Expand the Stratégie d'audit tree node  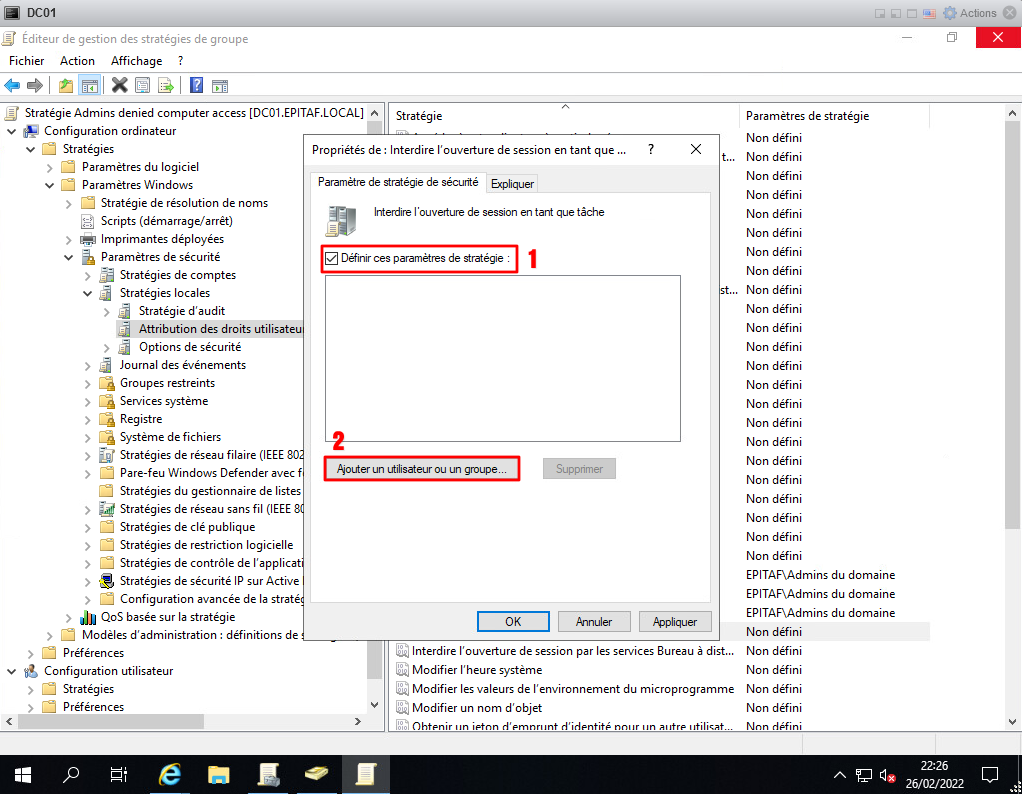tap(108, 311)
